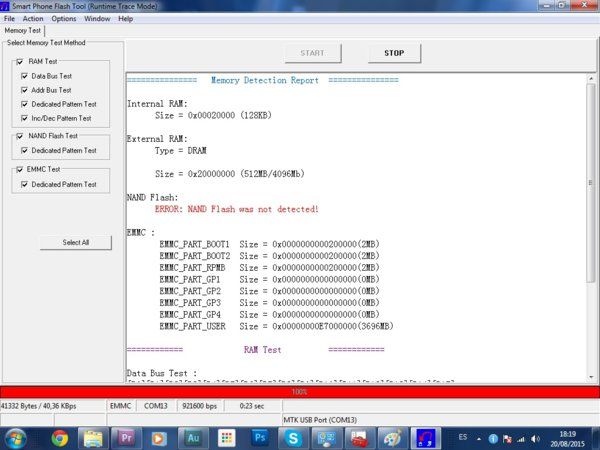Click the MTK USB Port (COM13) text
The width and height of the screenshot is (600, 450).
320,420
